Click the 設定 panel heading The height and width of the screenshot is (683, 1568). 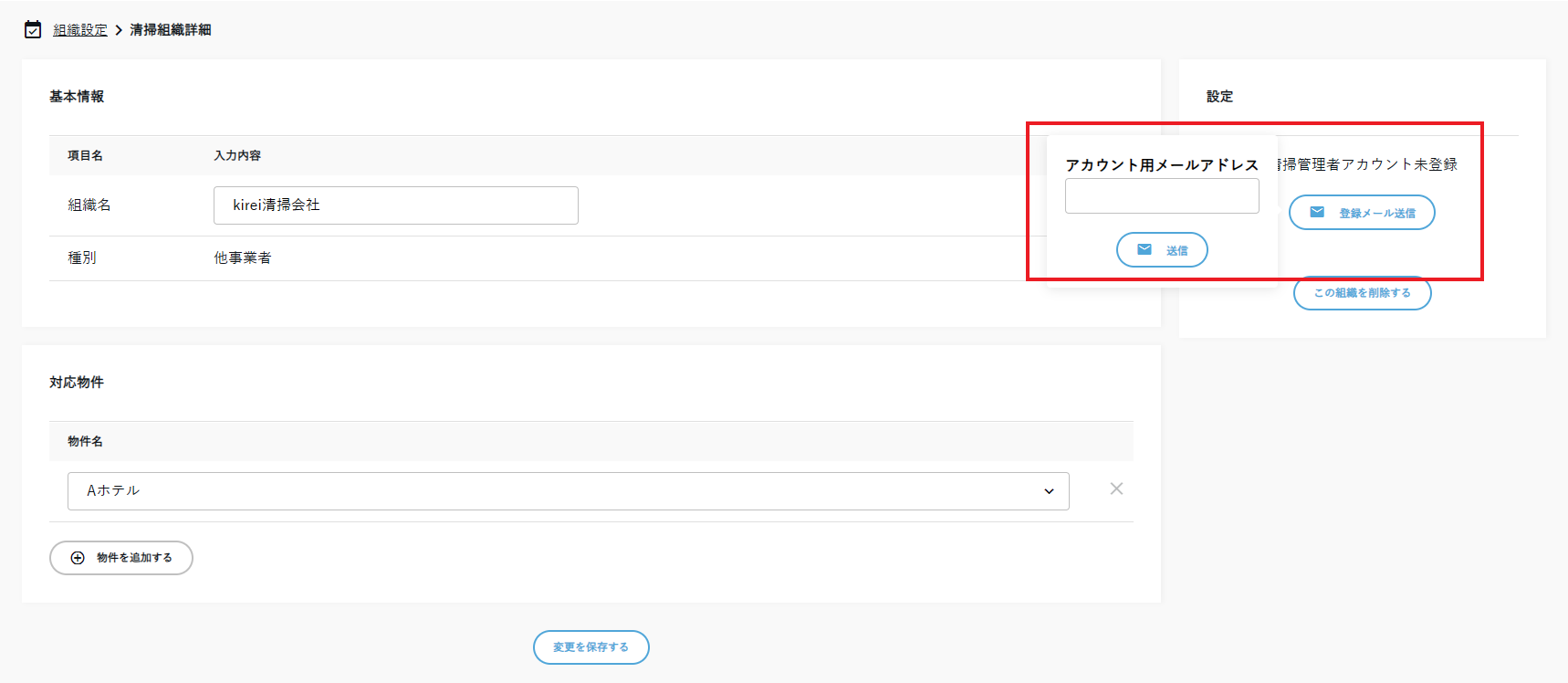click(x=1219, y=97)
